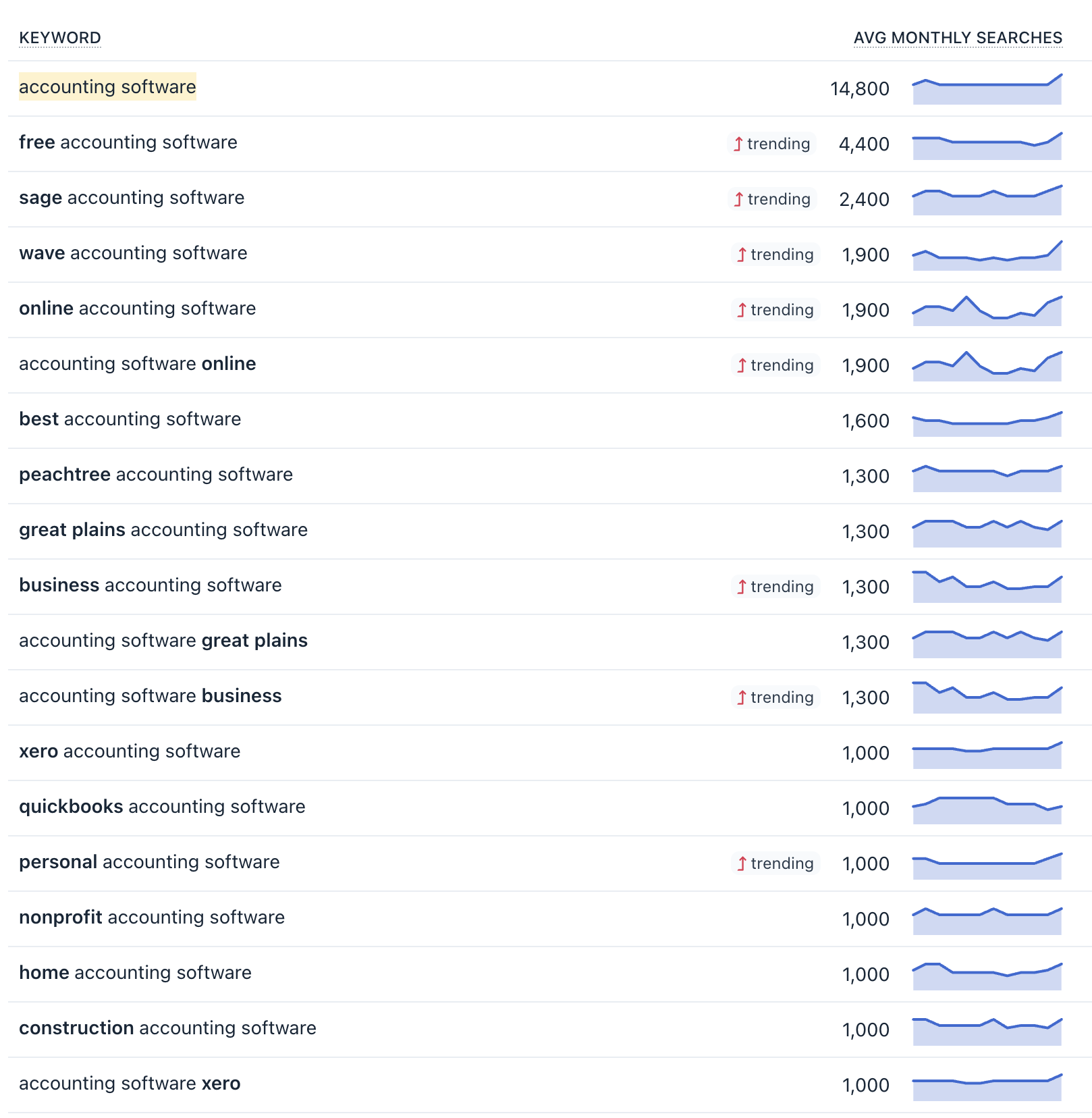Click 'home accounting software' keyword
This screenshot has width=1092, height=1118.
point(135,973)
